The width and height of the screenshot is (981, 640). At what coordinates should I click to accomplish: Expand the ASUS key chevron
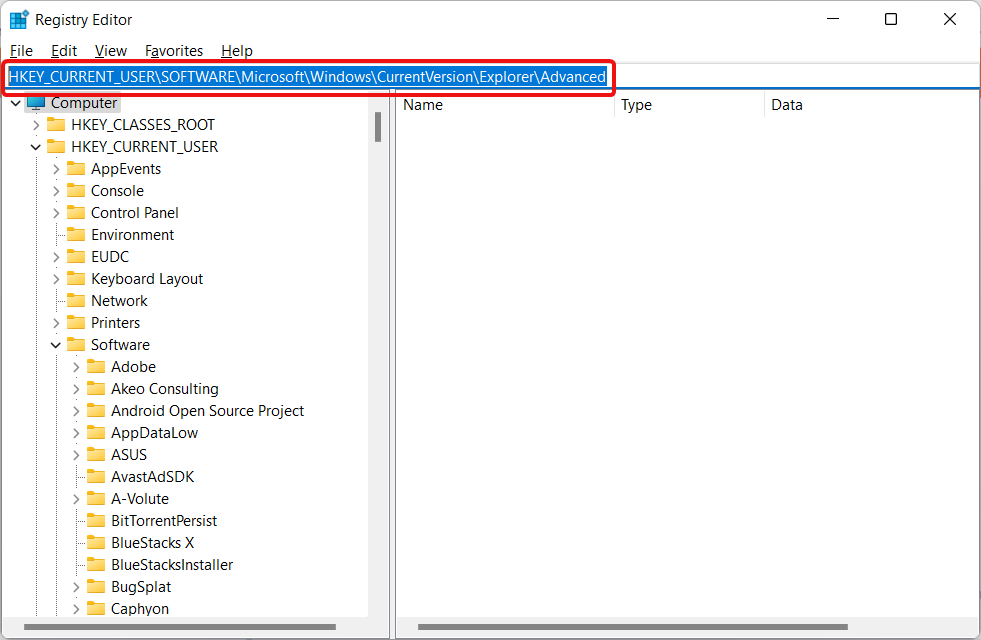click(76, 455)
